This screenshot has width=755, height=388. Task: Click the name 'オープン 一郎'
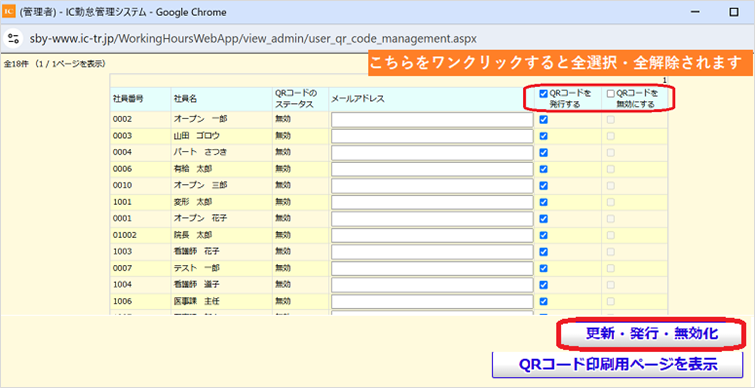pos(200,119)
